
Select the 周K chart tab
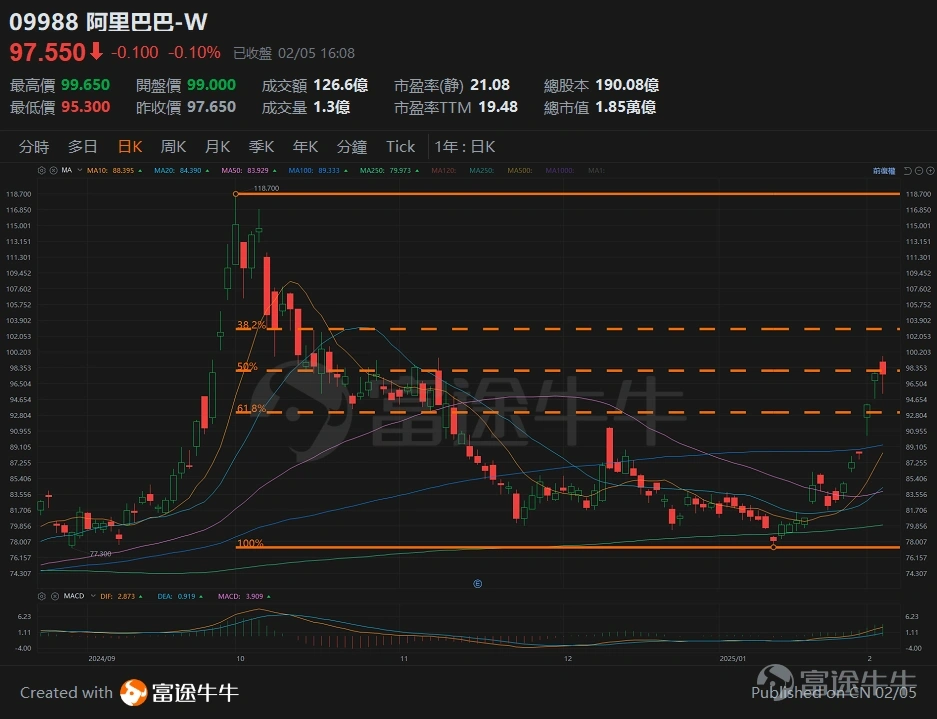pyautogui.click(x=173, y=146)
